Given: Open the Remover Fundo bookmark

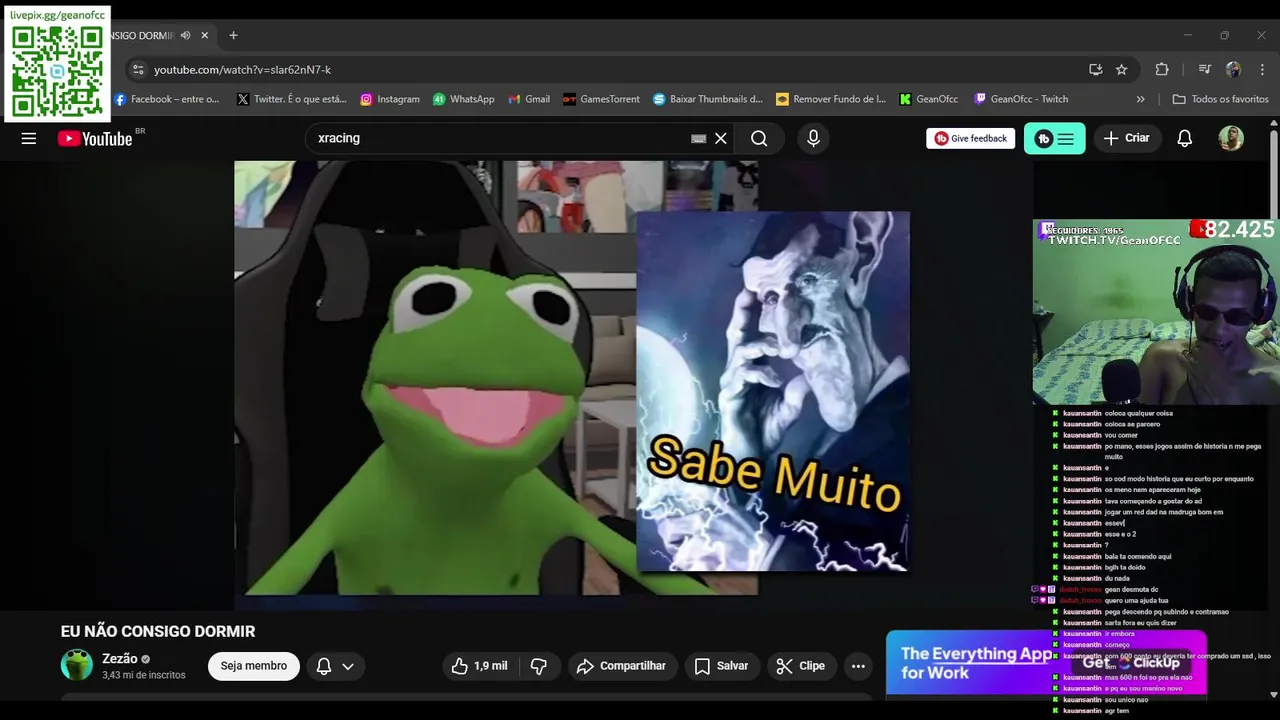Looking at the screenshot, I should [x=831, y=99].
